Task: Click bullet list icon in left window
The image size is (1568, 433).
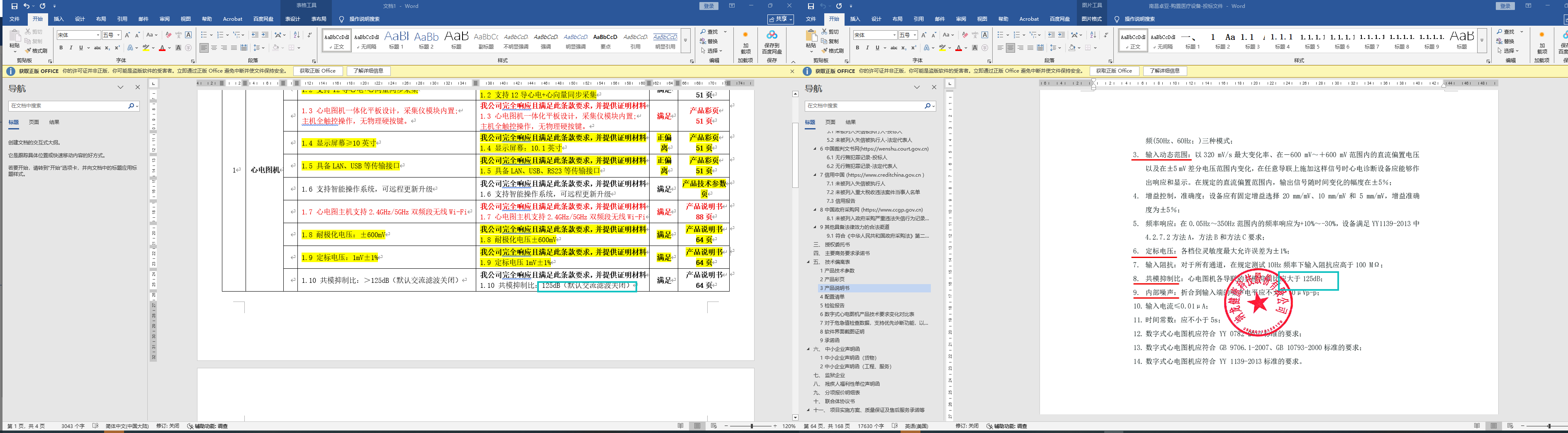Action: 204,35
